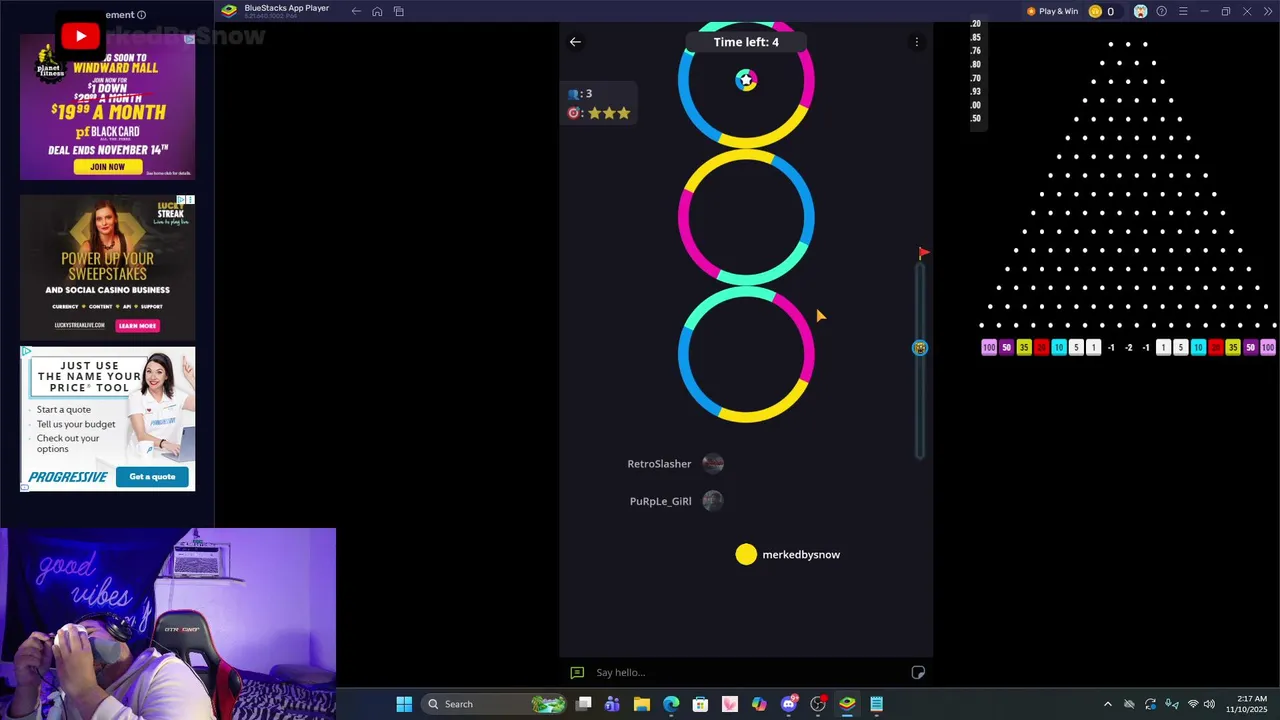Click the RetroSlasher player name

(x=659, y=464)
